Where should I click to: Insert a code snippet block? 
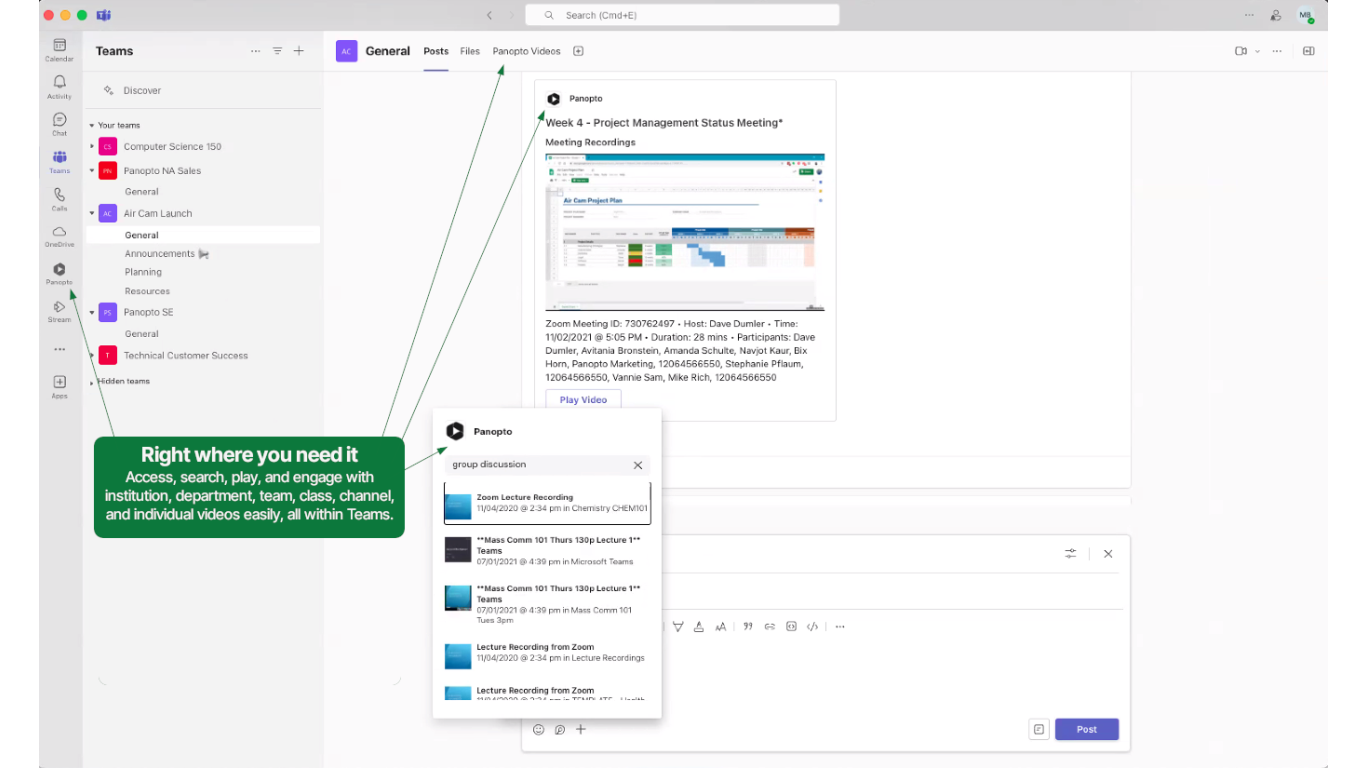791,627
